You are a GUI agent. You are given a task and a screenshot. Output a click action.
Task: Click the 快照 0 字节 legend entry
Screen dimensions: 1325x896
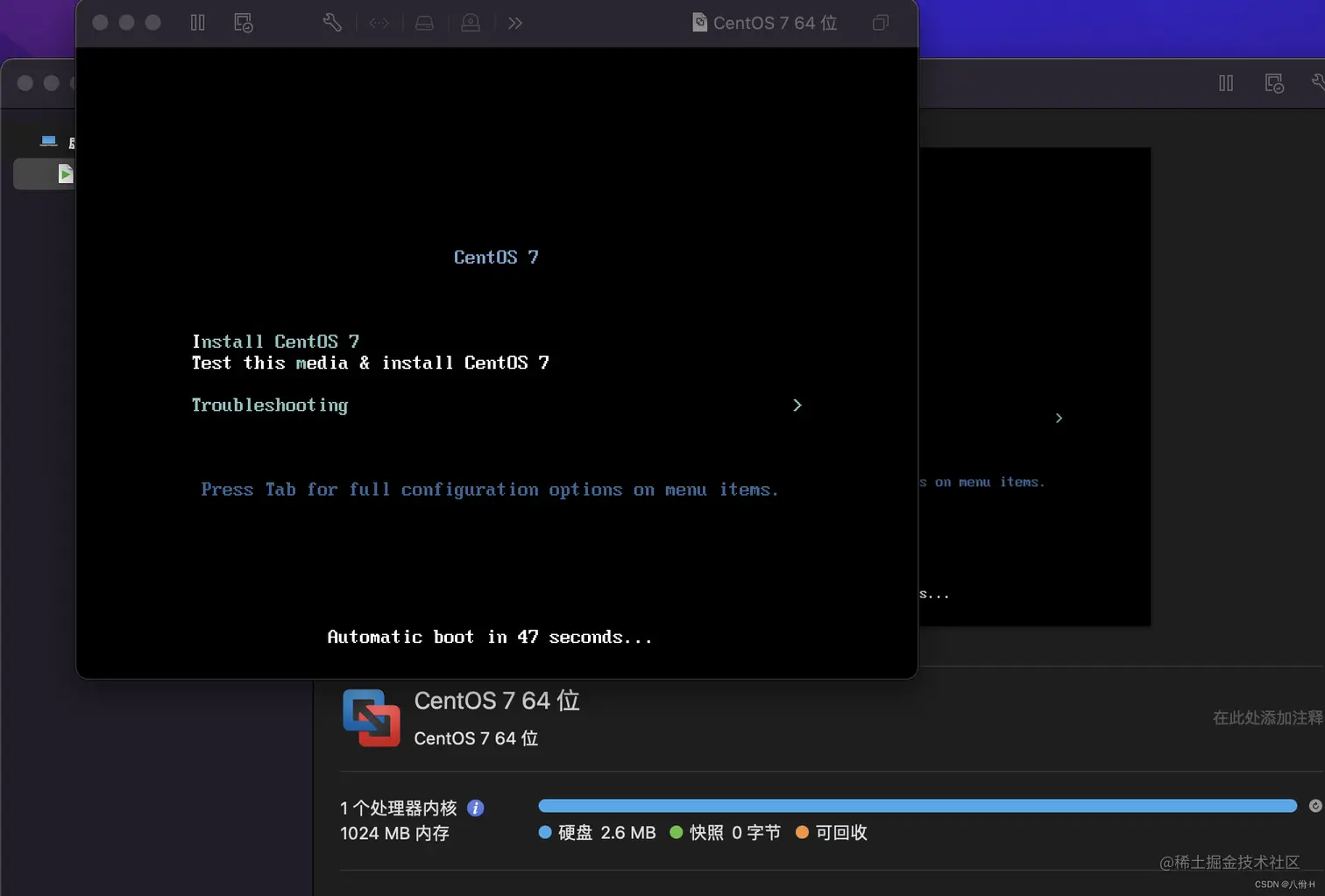point(725,833)
